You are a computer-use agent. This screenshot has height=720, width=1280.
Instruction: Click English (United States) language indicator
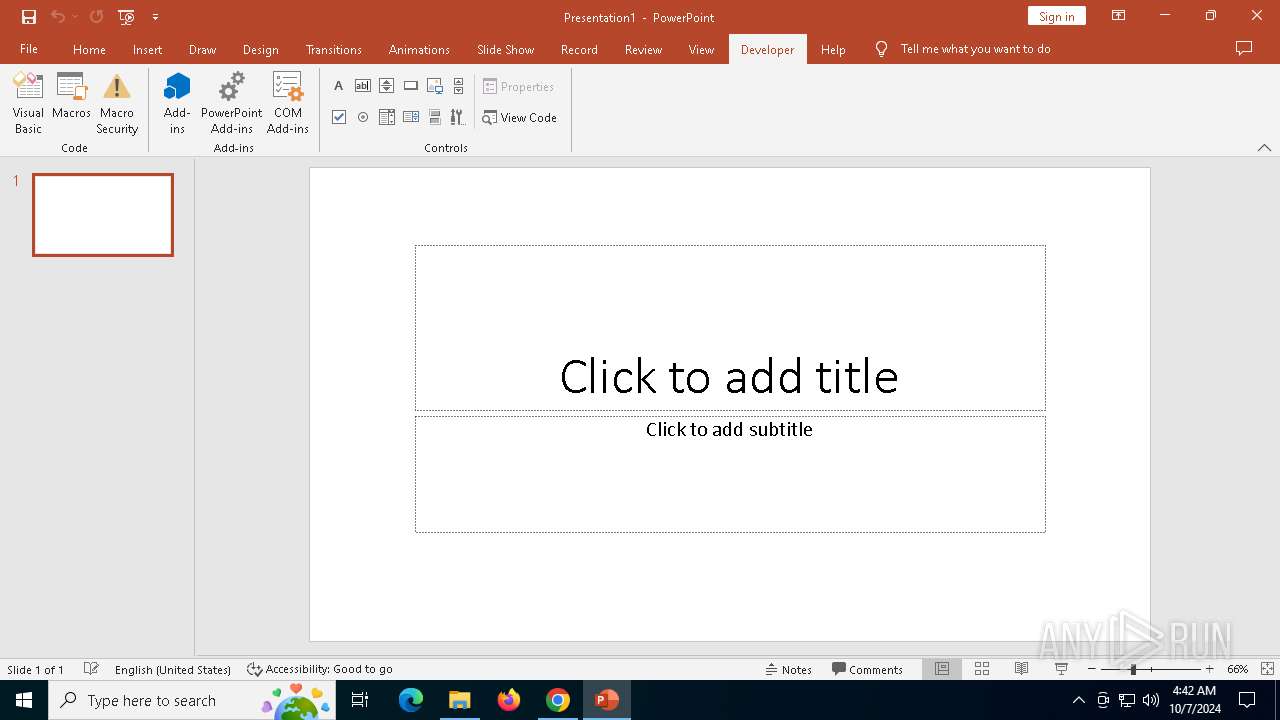173,669
